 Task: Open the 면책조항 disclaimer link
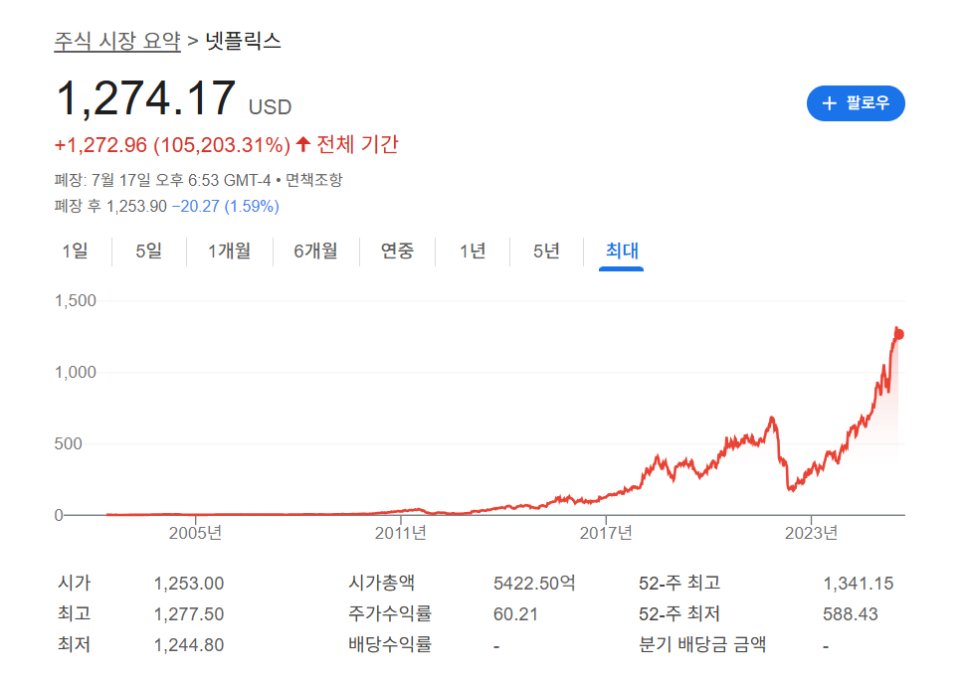pyautogui.click(x=314, y=180)
